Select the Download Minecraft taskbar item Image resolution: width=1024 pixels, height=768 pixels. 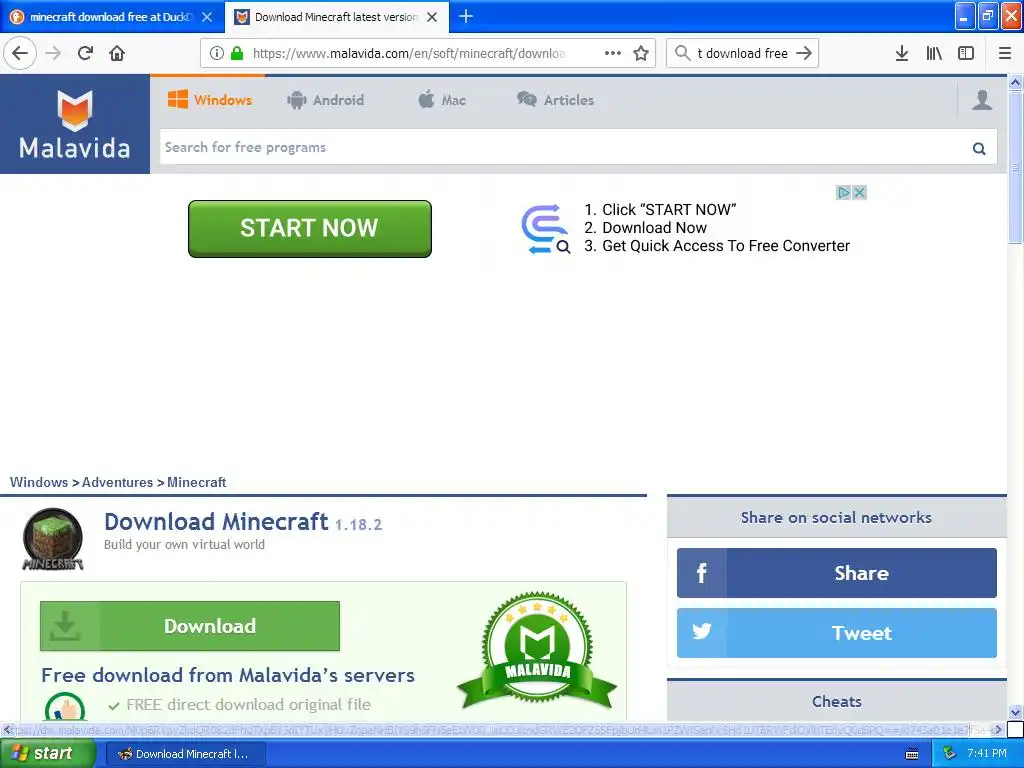pos(185,754)
